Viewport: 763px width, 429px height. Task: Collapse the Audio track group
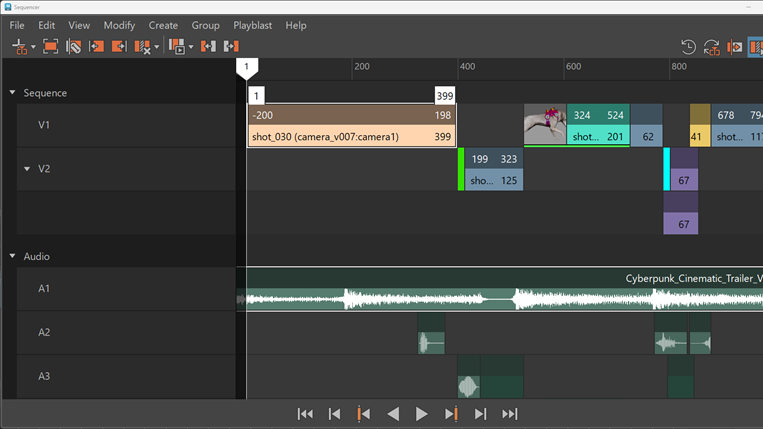pos(13,257)
